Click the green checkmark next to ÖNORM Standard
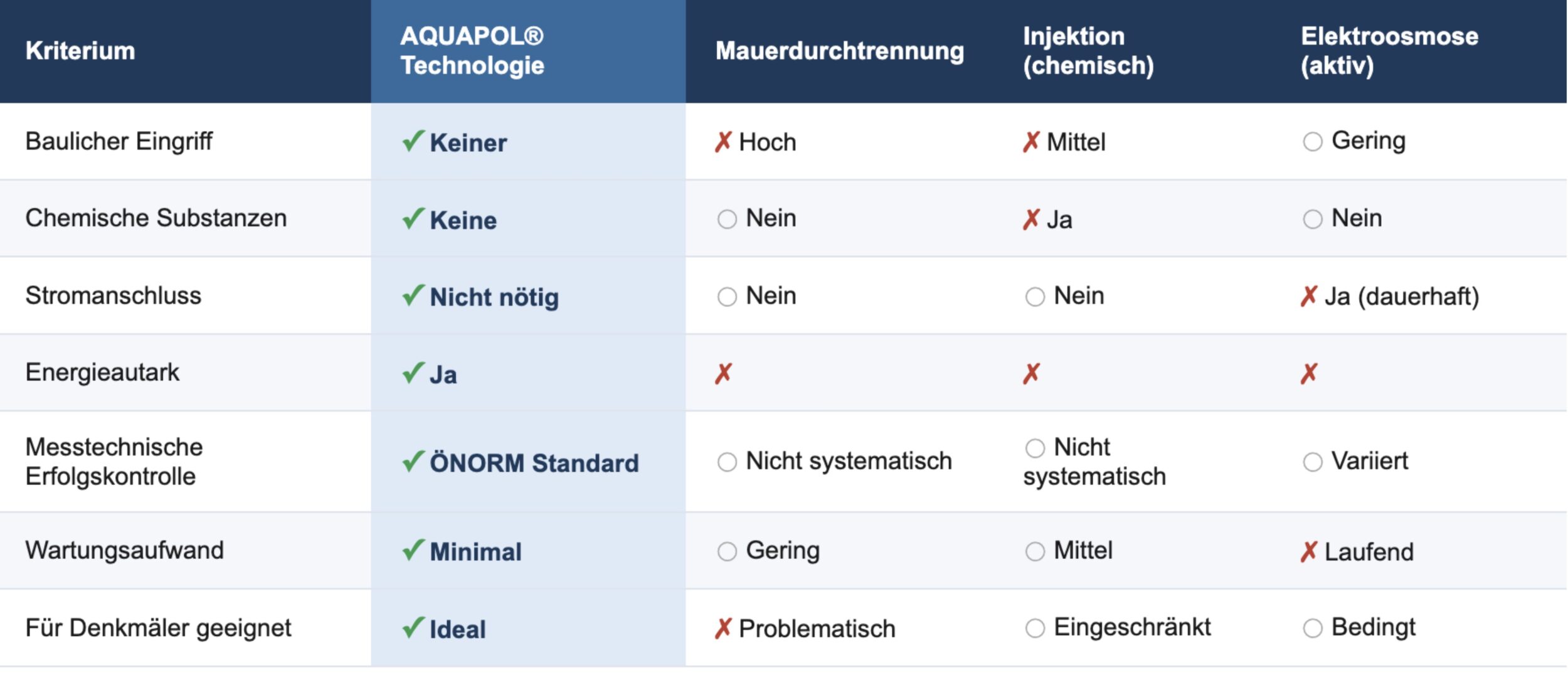Screen dimensions: 1568x675 pos(413,462)
